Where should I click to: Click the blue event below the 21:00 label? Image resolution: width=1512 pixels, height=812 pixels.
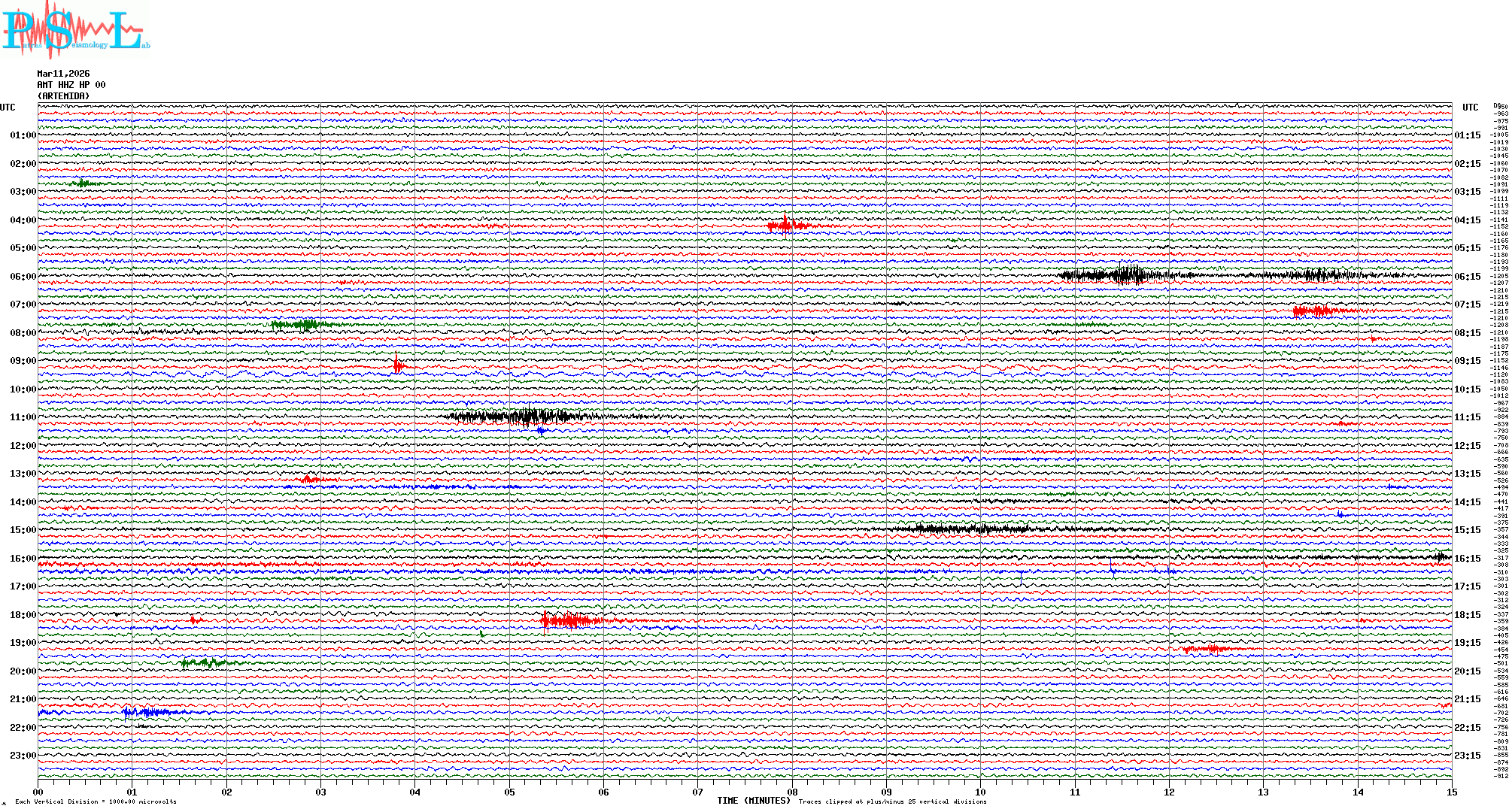[x=147, y=712]
